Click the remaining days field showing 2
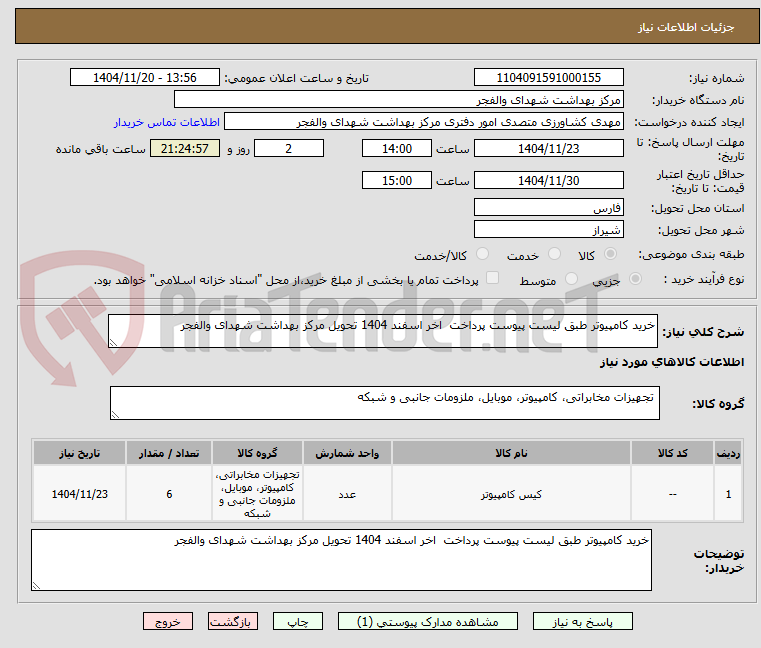 tap(289, 149)
